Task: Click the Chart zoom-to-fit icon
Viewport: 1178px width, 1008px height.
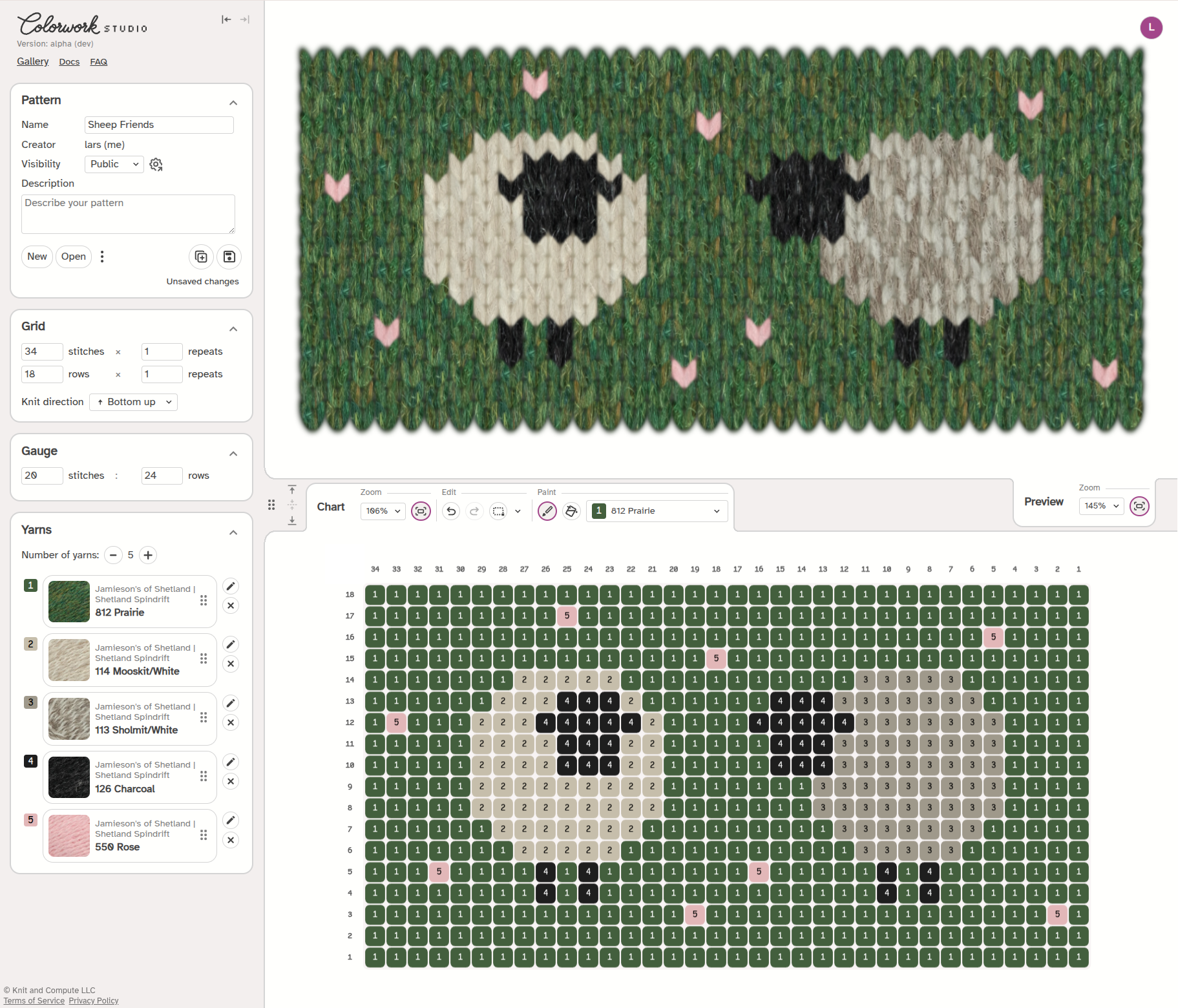Action: click(x=421, y=511)
